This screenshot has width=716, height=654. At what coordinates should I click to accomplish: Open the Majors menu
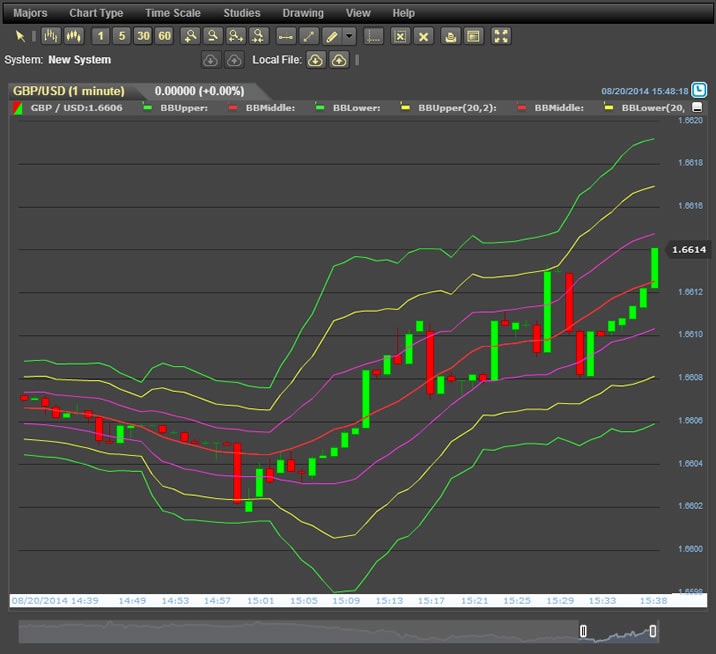[30, 13]
